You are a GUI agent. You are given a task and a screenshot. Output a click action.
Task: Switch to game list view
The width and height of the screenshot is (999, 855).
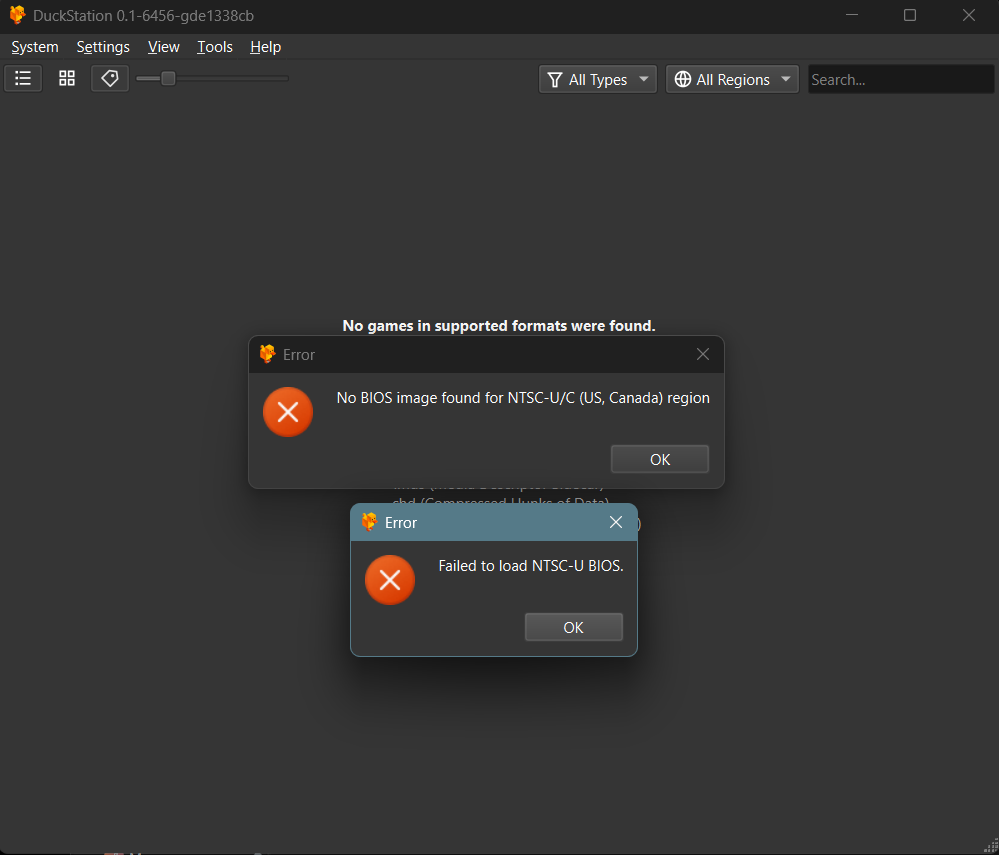coord(23,78)
